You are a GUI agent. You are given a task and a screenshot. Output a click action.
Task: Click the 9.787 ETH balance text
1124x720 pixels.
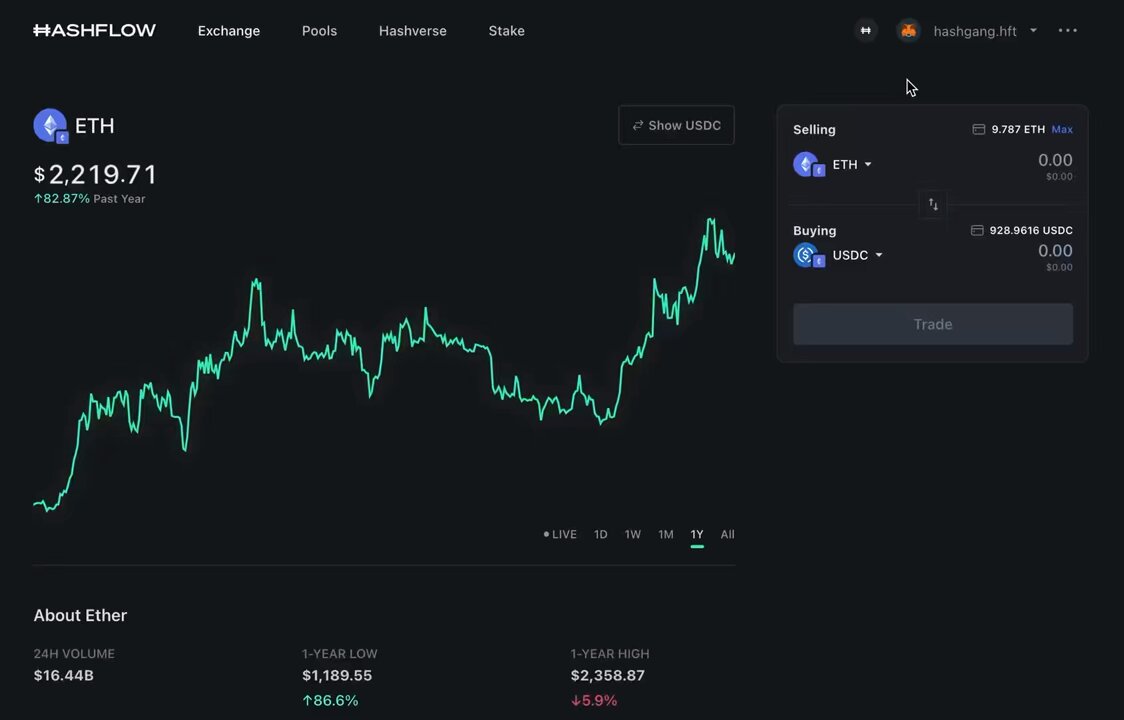(1018, 129)
